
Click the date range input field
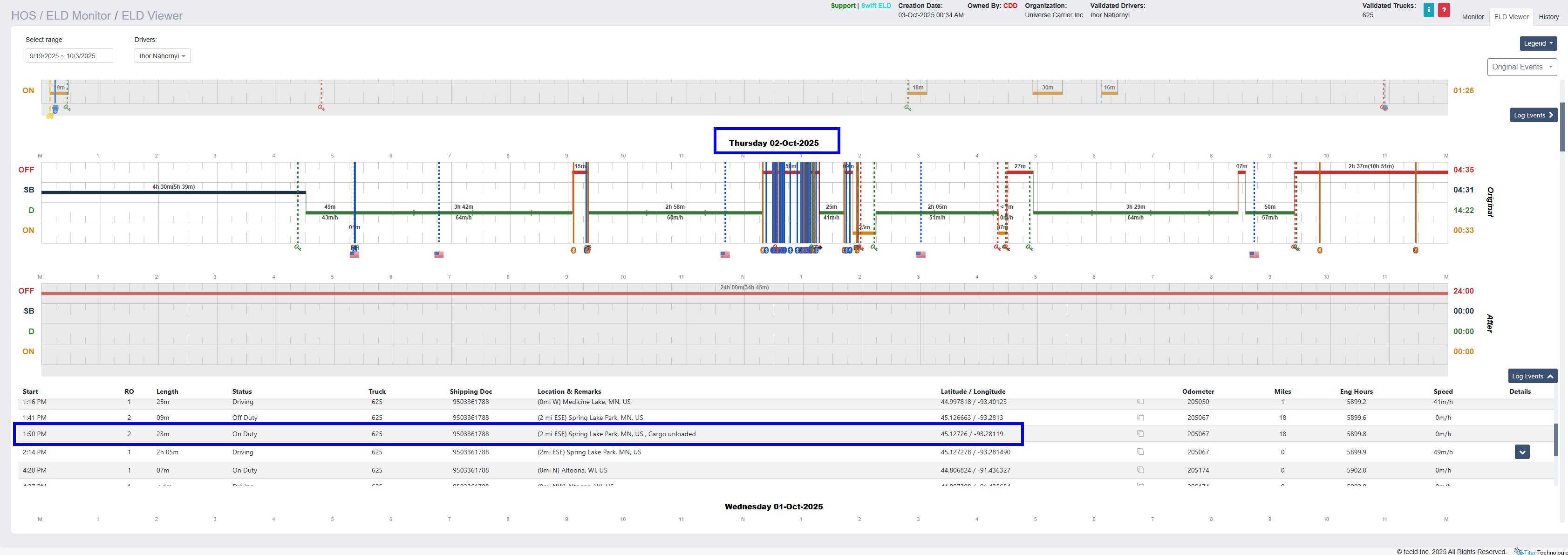(x=69, y=56)
